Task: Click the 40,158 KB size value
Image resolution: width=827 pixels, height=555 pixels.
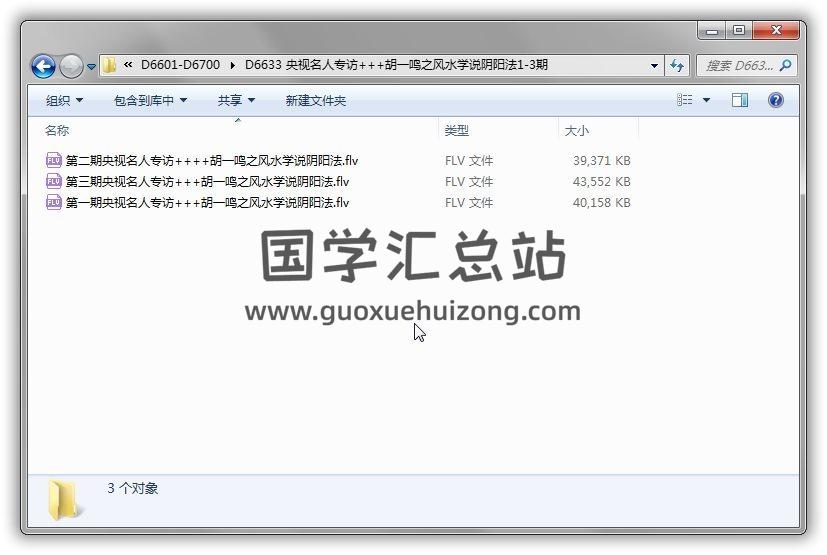Action: coord(601,203)
